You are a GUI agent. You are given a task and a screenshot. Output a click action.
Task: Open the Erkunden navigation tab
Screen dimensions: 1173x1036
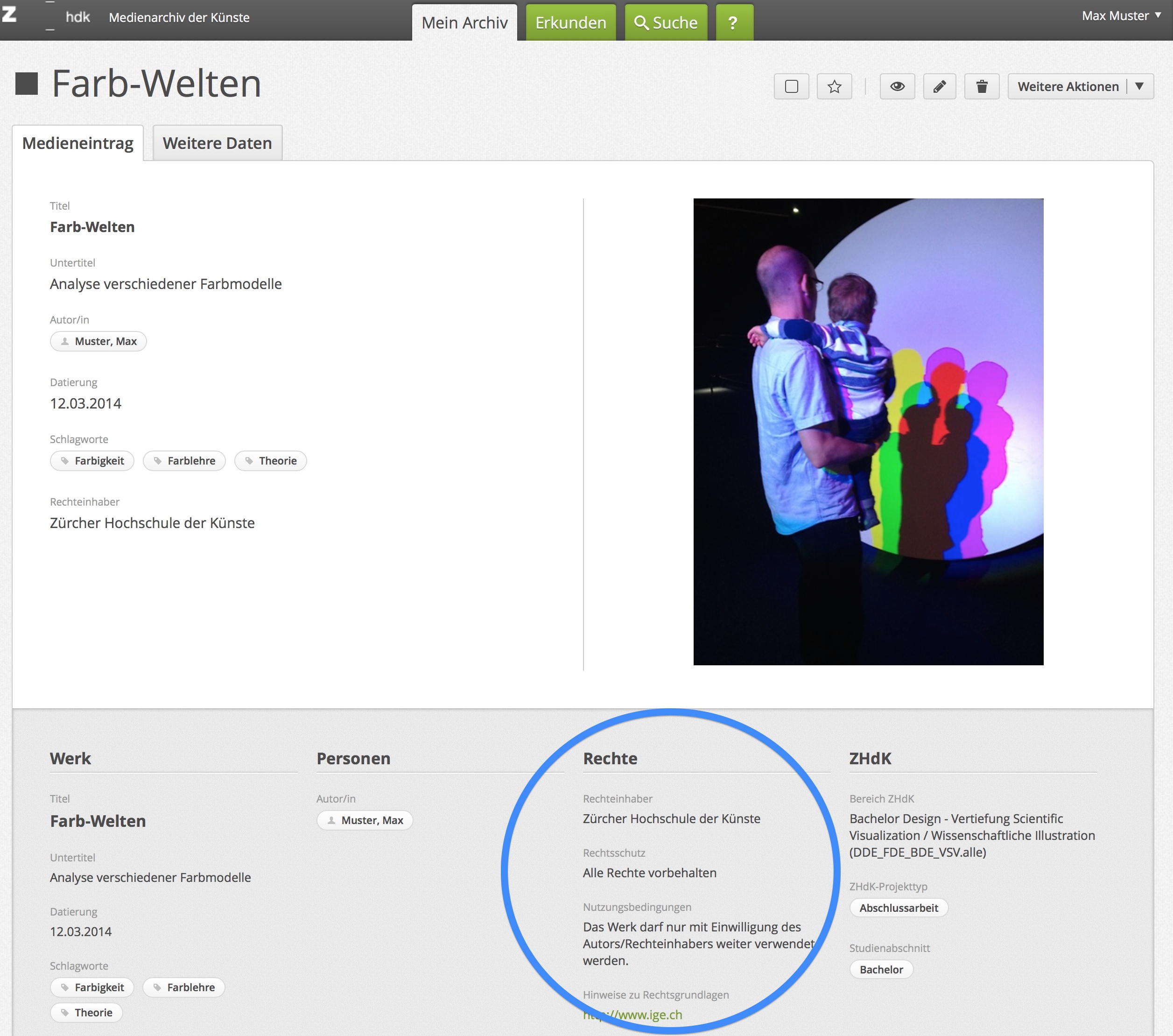pos(570,23)
